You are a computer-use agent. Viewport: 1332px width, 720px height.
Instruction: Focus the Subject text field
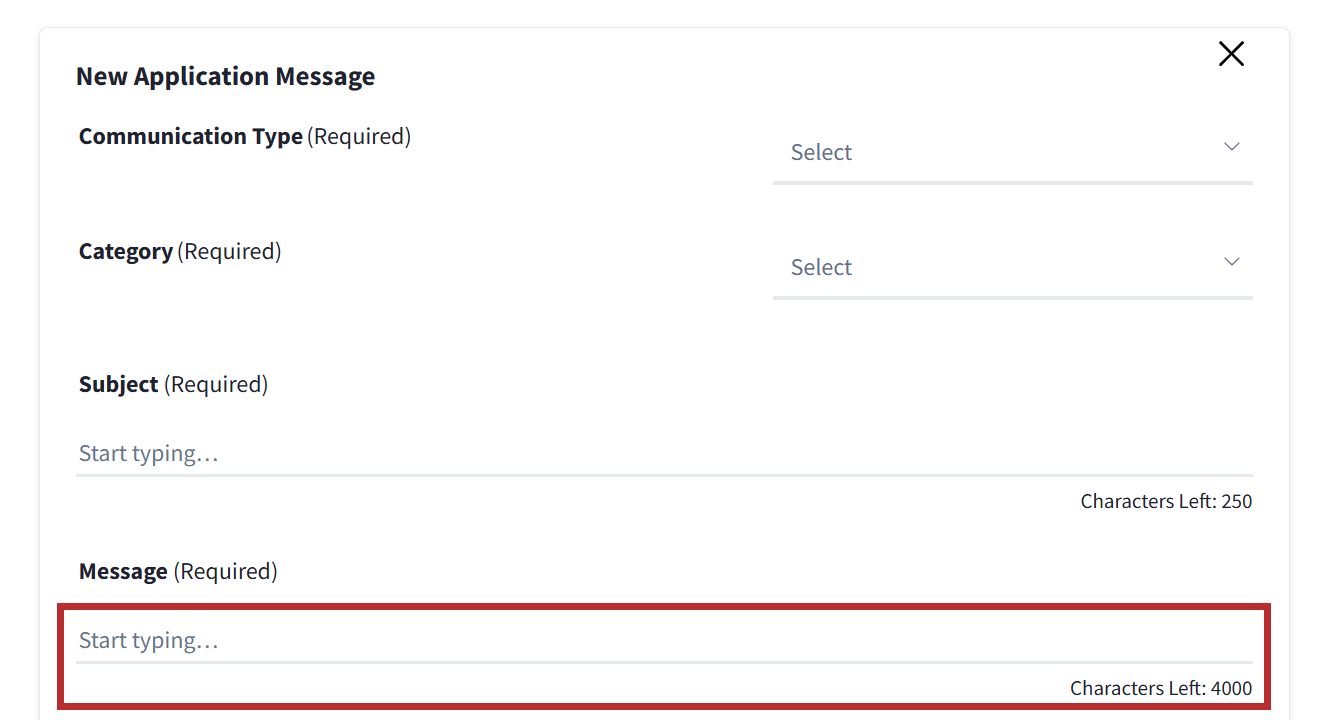[x=663, y=454]
